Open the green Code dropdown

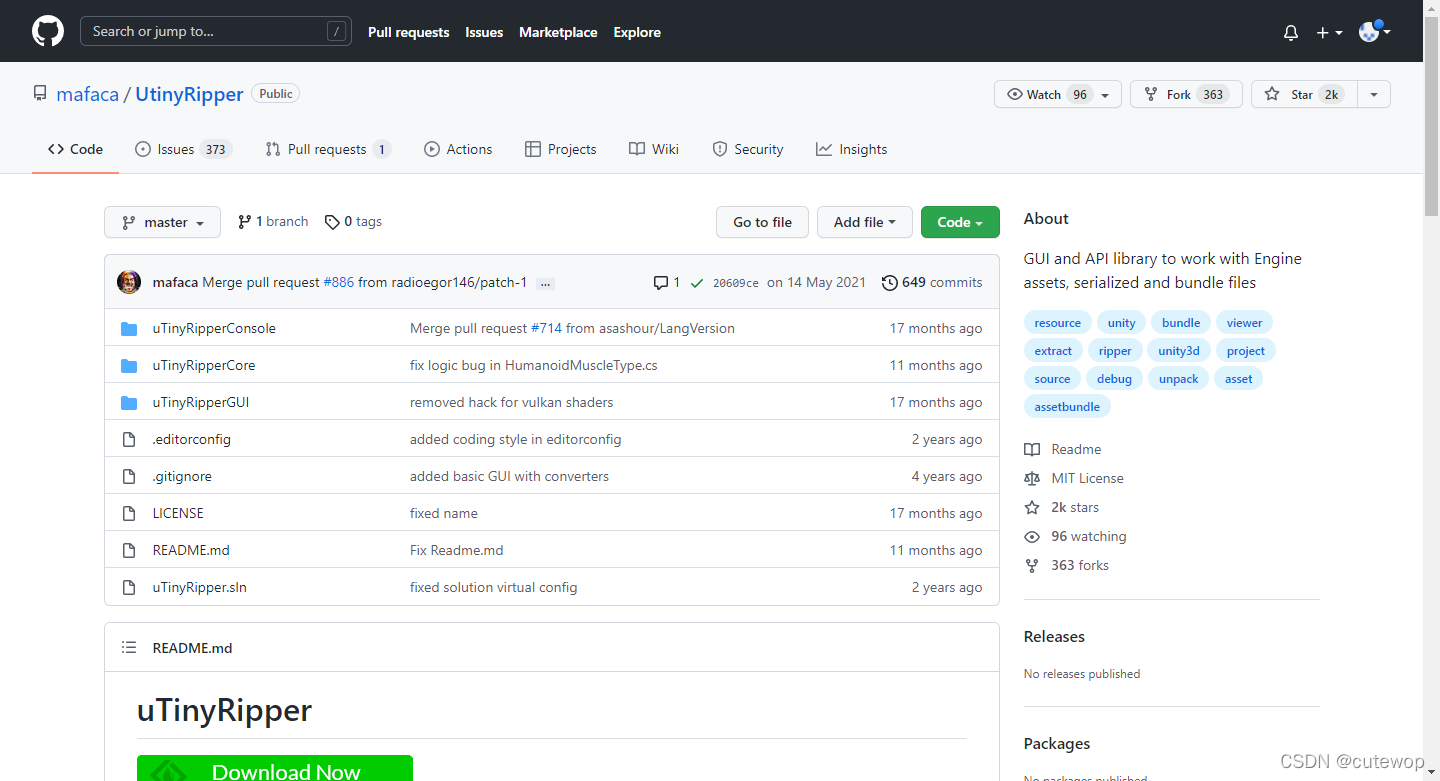pos(960,222)
